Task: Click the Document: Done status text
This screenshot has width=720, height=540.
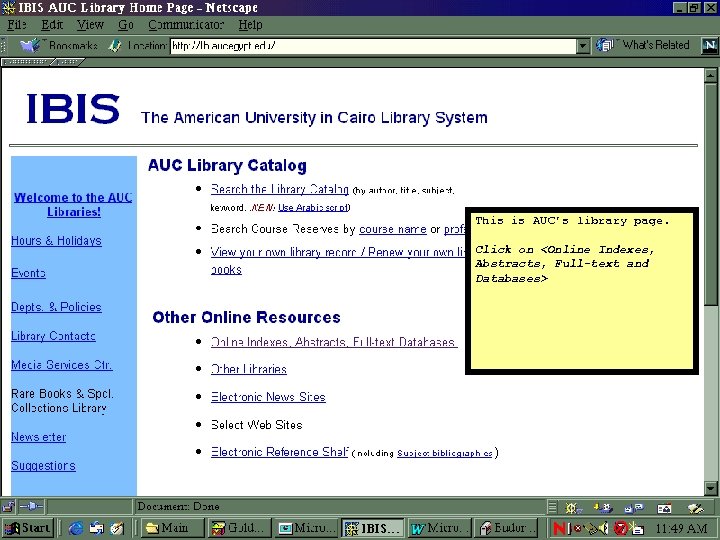Action: 178,506
